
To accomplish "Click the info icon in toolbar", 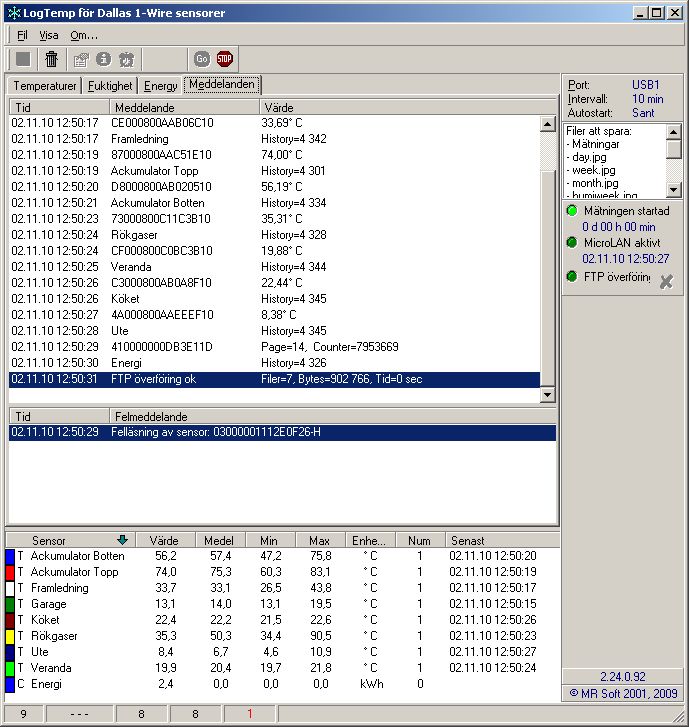I will pyautogui.click(x=104, y=59).
